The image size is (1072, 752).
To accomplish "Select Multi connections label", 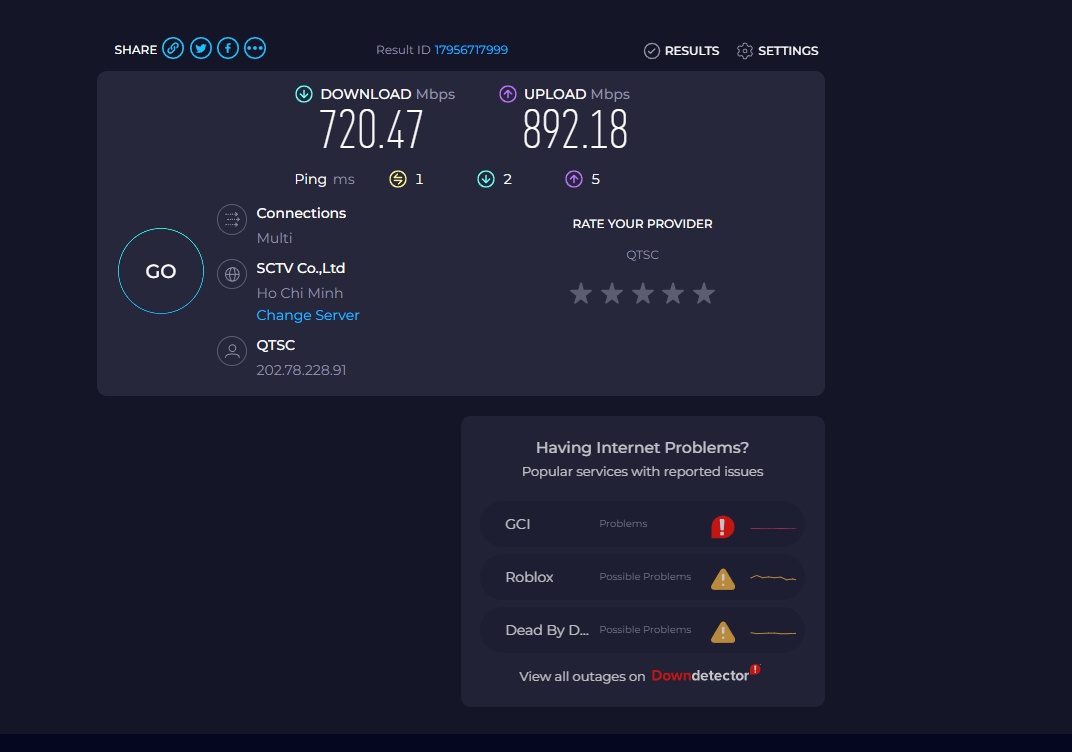I will [274, 238].
